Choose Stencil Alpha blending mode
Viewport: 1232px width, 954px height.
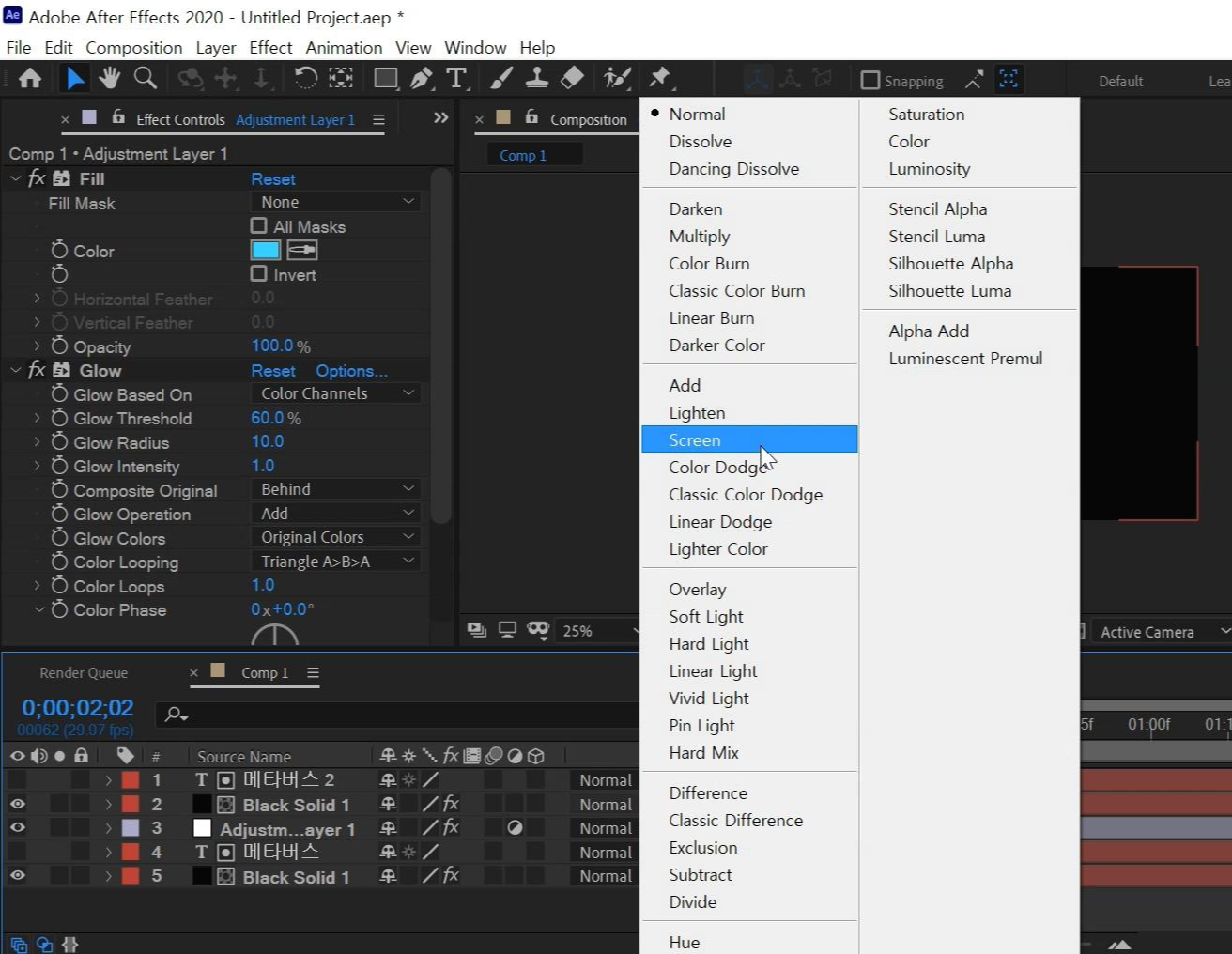tap(938, 208)
